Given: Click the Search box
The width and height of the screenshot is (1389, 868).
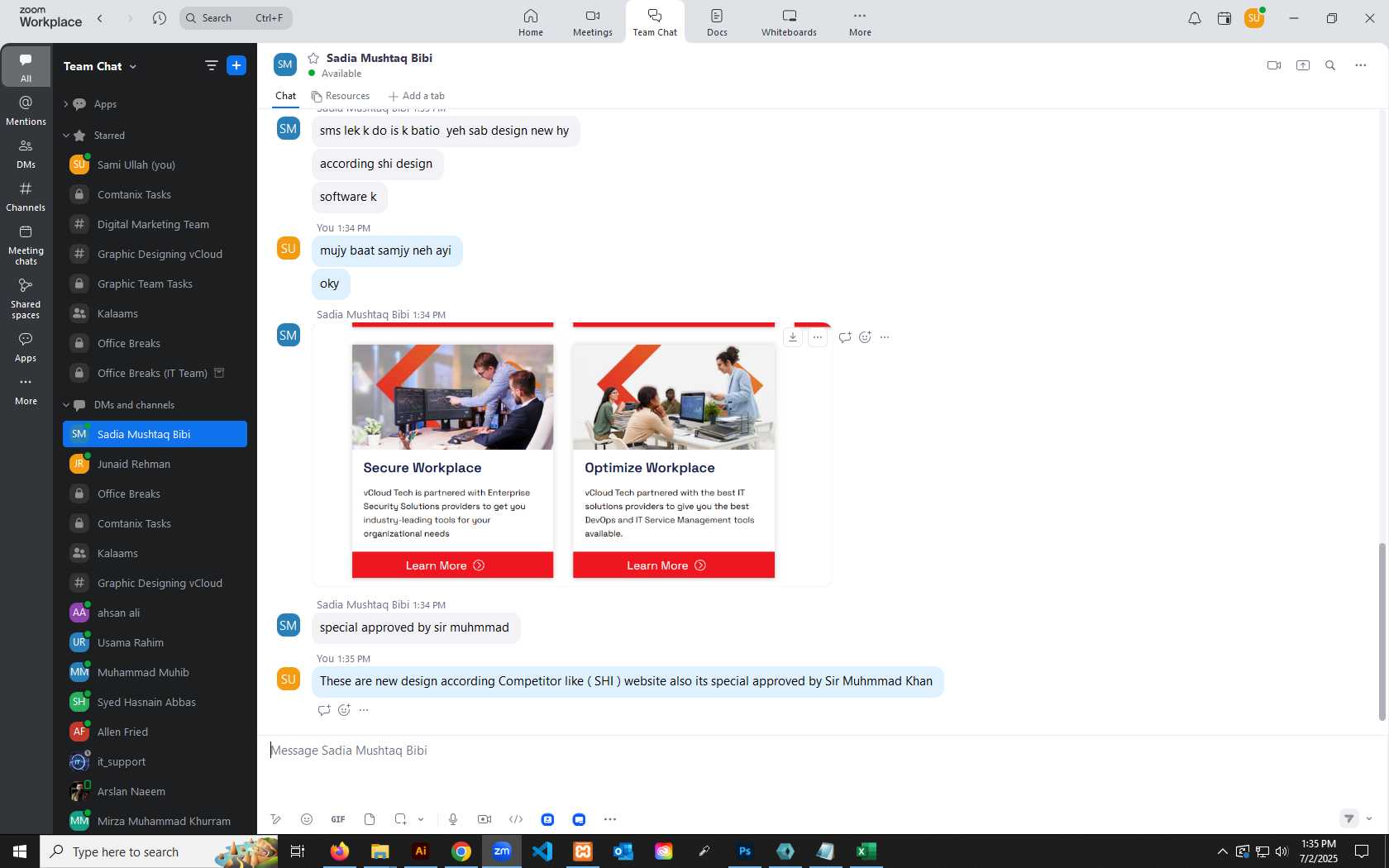Looking at the screenshot, I should tap(236, 18).
